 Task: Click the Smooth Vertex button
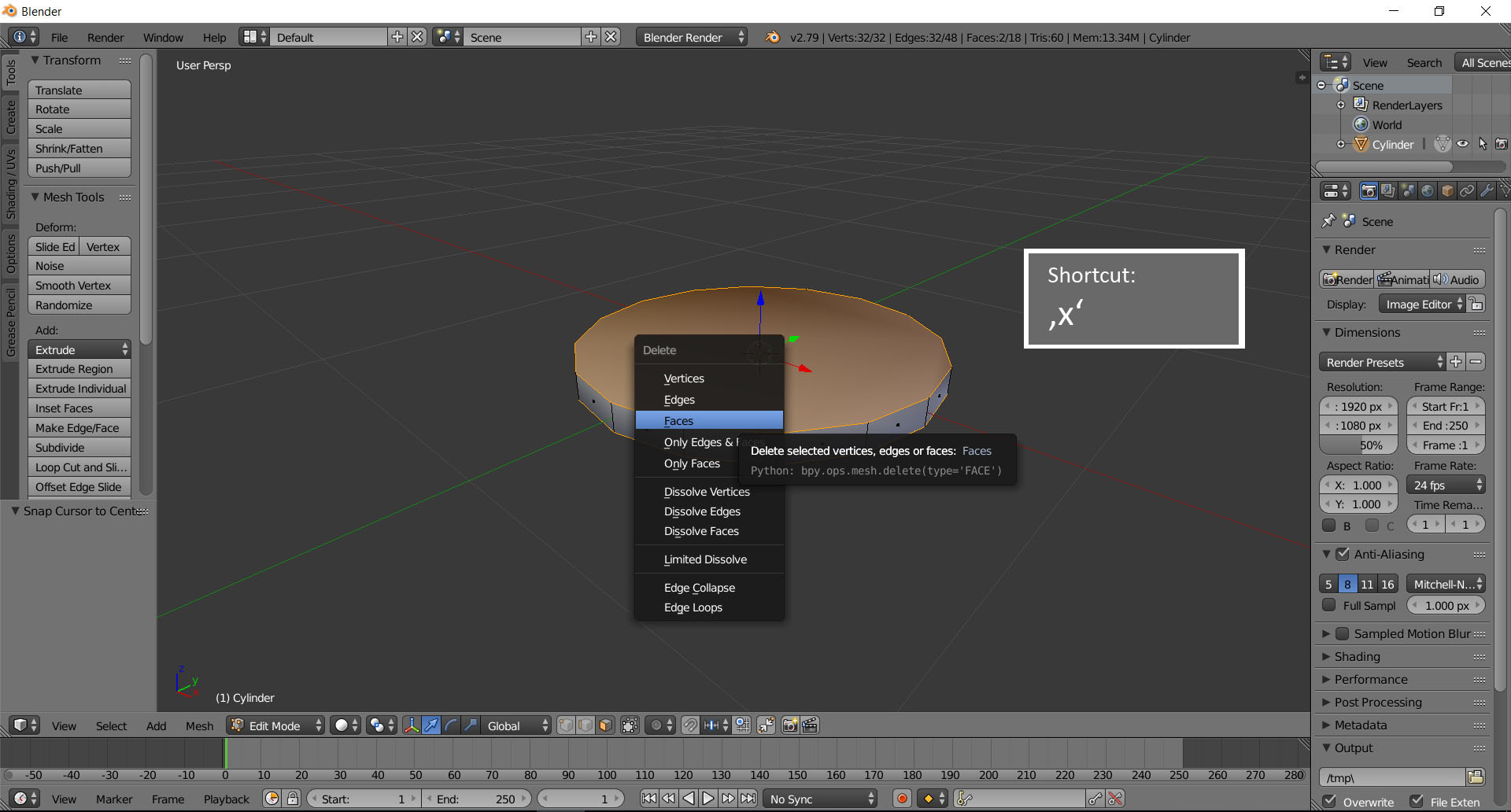[79, 286]
